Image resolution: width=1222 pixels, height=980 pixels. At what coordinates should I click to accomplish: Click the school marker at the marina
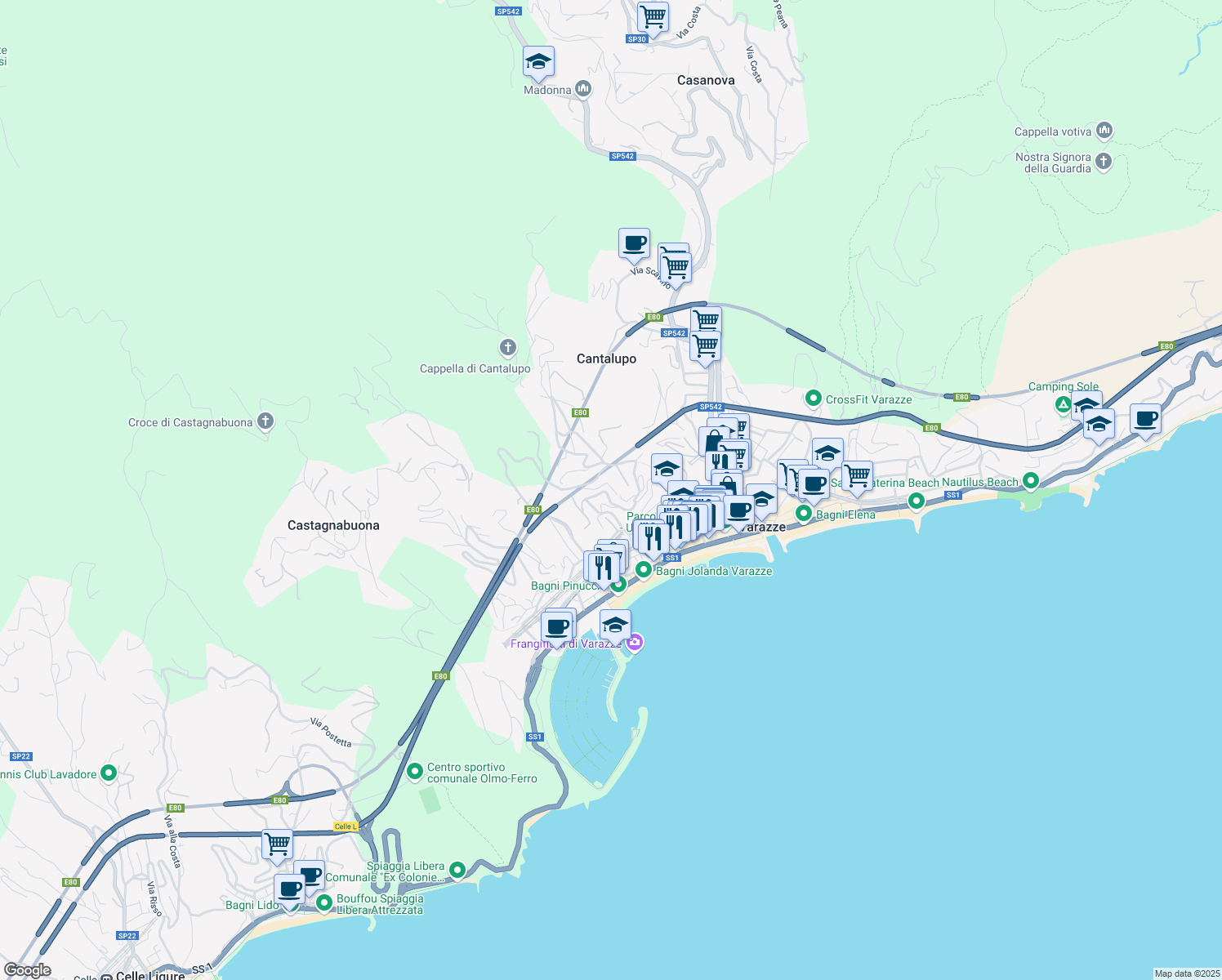(x=615, y=626)
